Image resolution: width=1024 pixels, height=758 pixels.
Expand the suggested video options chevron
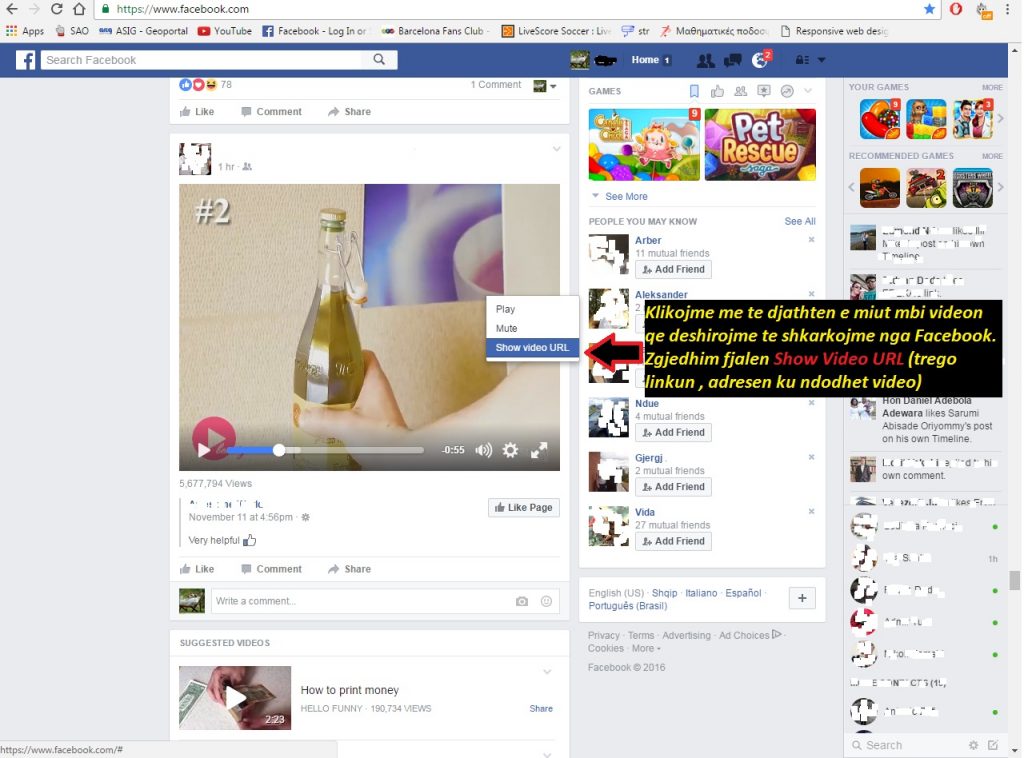pyautogui.click(x=547, y=672)
